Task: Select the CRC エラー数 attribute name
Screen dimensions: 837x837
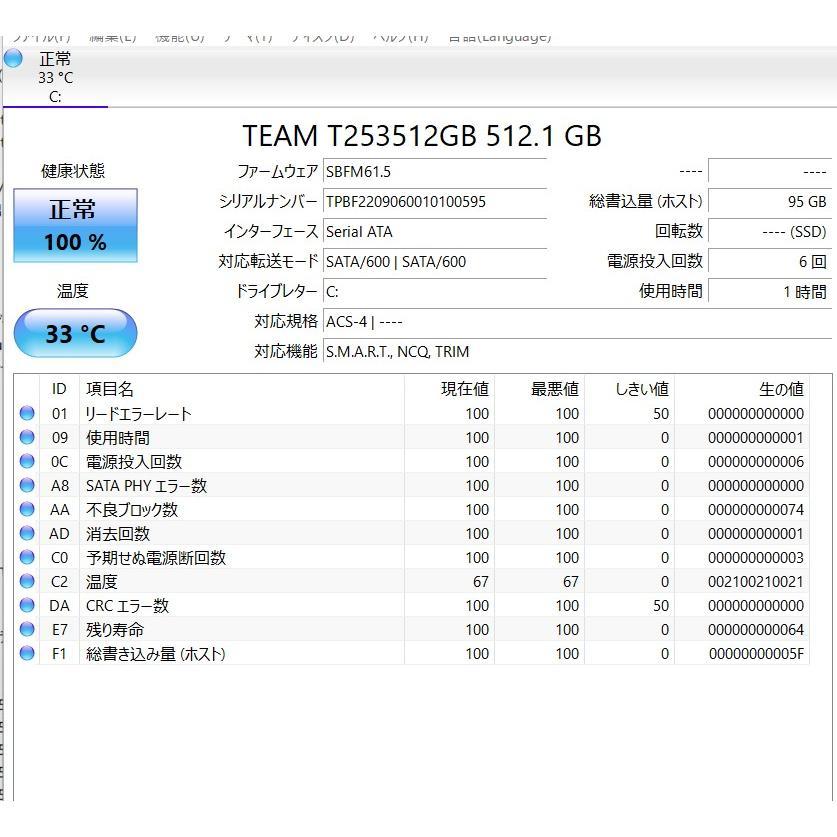Action: point(127,606)
